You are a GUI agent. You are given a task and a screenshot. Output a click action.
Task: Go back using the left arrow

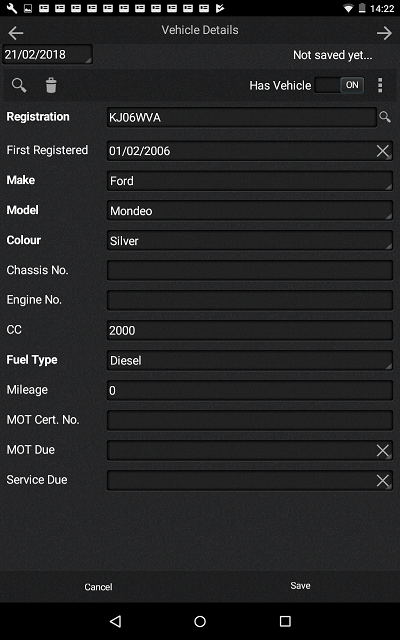16,33
